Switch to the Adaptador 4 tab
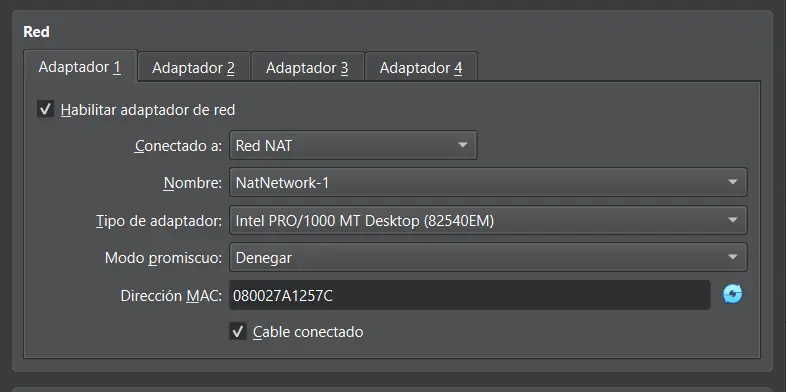The height and width of the screenshot is (392, 786). (x=421, y=67)
